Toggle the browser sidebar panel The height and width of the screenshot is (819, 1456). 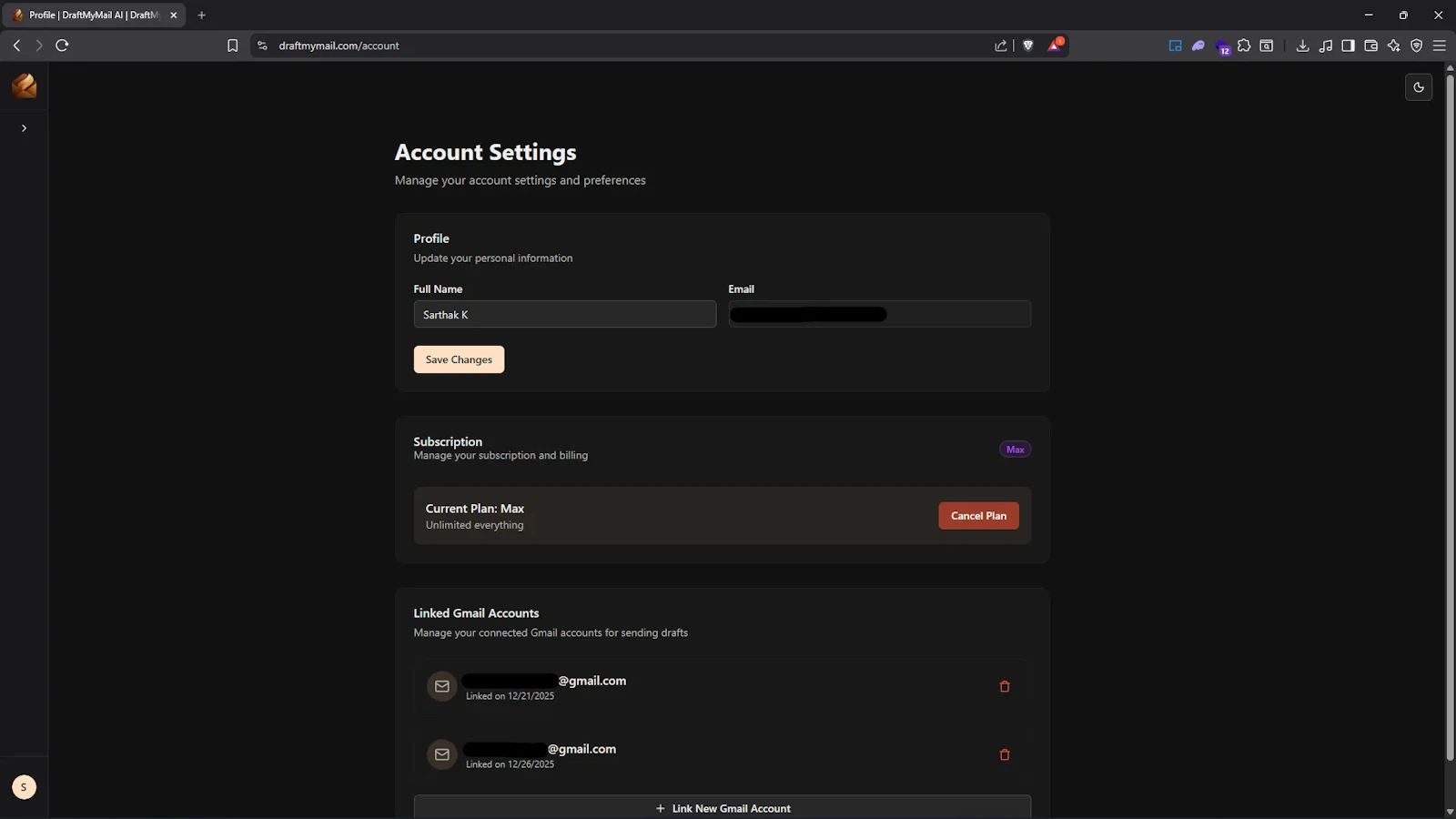point(1349,45)
